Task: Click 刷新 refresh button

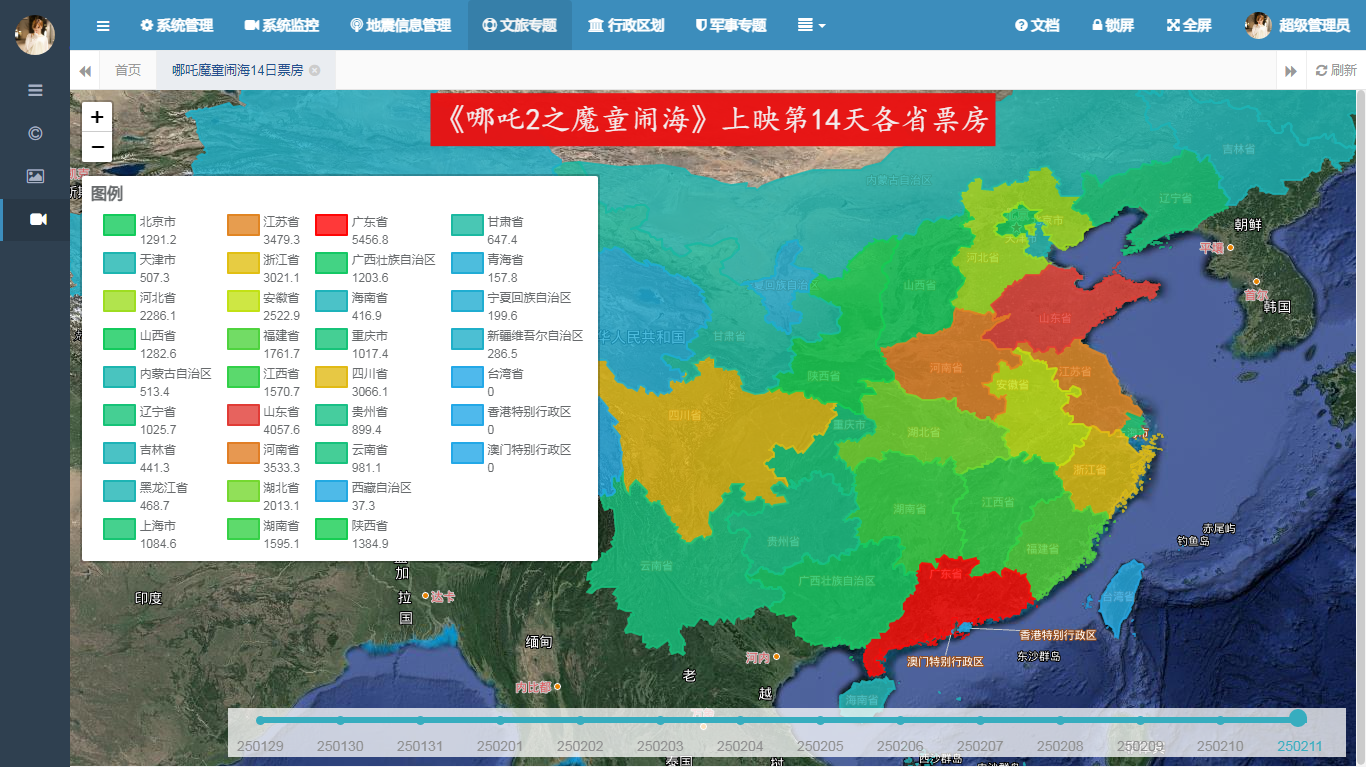Action: (1336, 70)
